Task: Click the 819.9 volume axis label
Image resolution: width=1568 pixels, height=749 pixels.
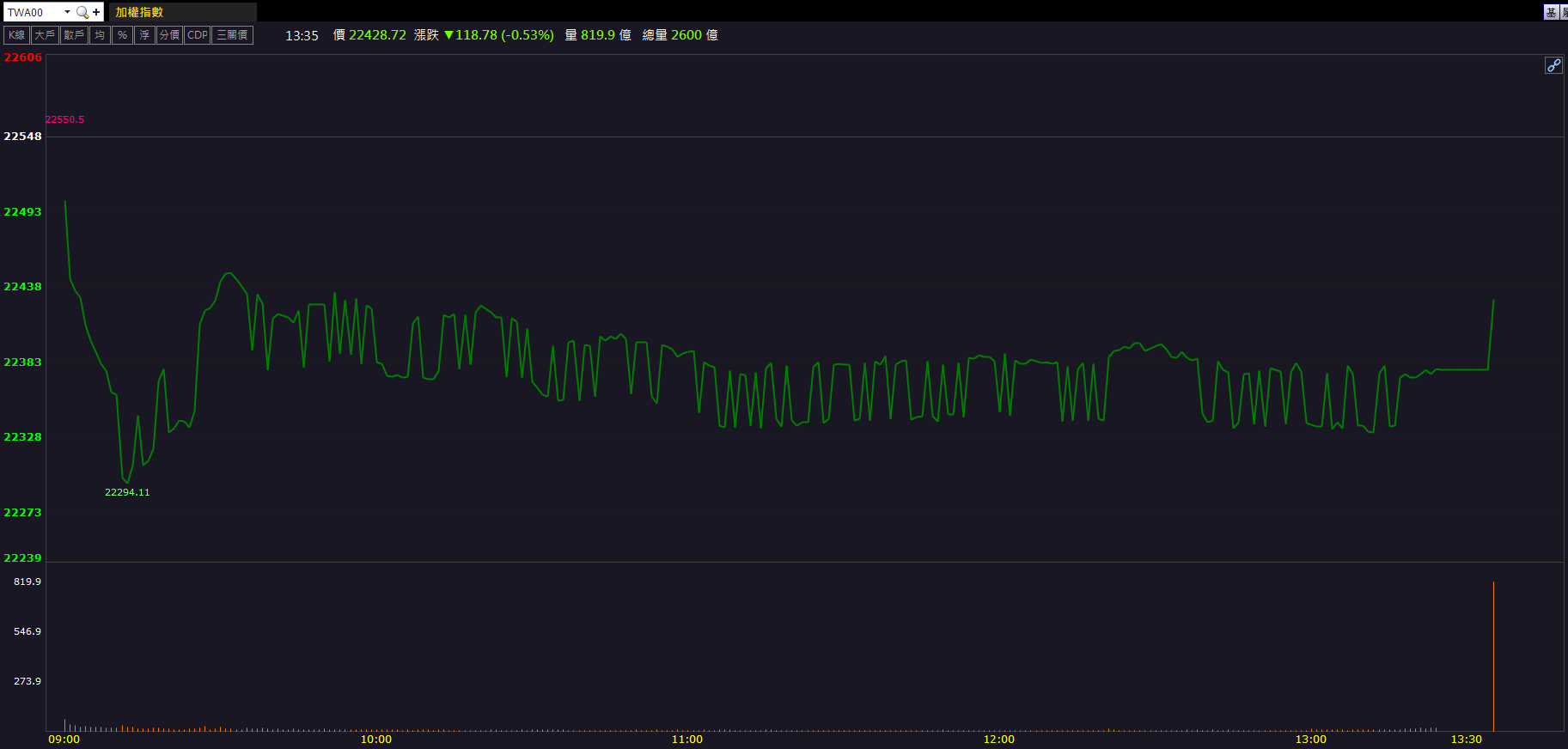Action: point(27,582)
